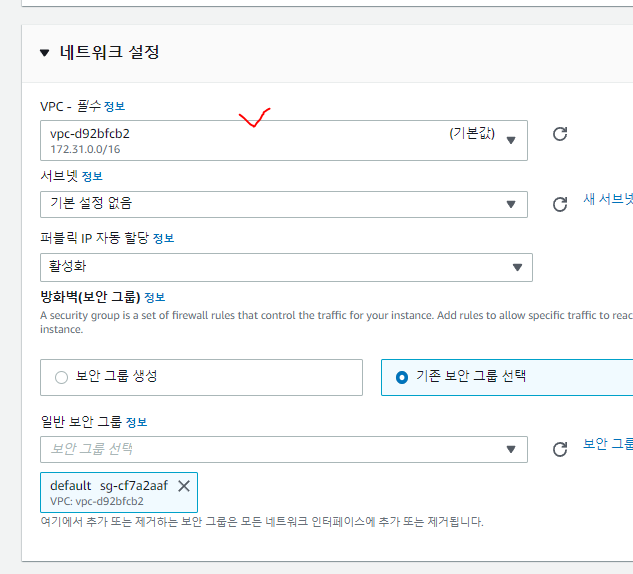Open the 서브넷 dropdown
Image resolution: width=633 pixels, height=574 pixels.
(284, 205)
